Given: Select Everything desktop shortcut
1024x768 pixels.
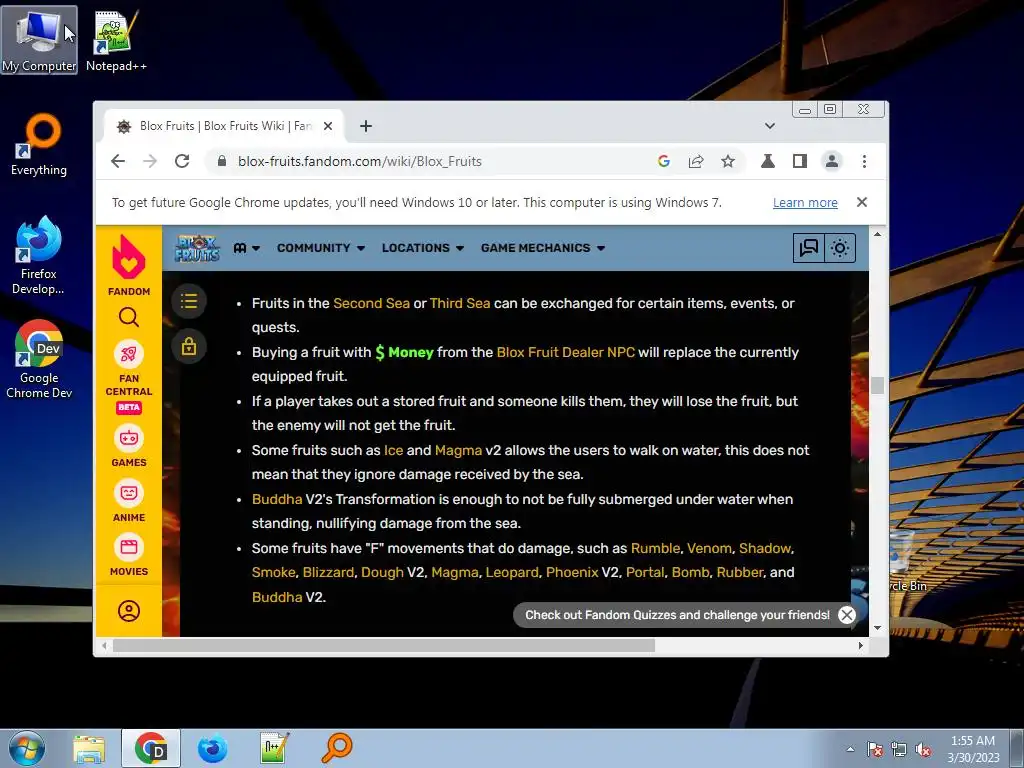Looking at the screenshot, I should tap(39, 145).
